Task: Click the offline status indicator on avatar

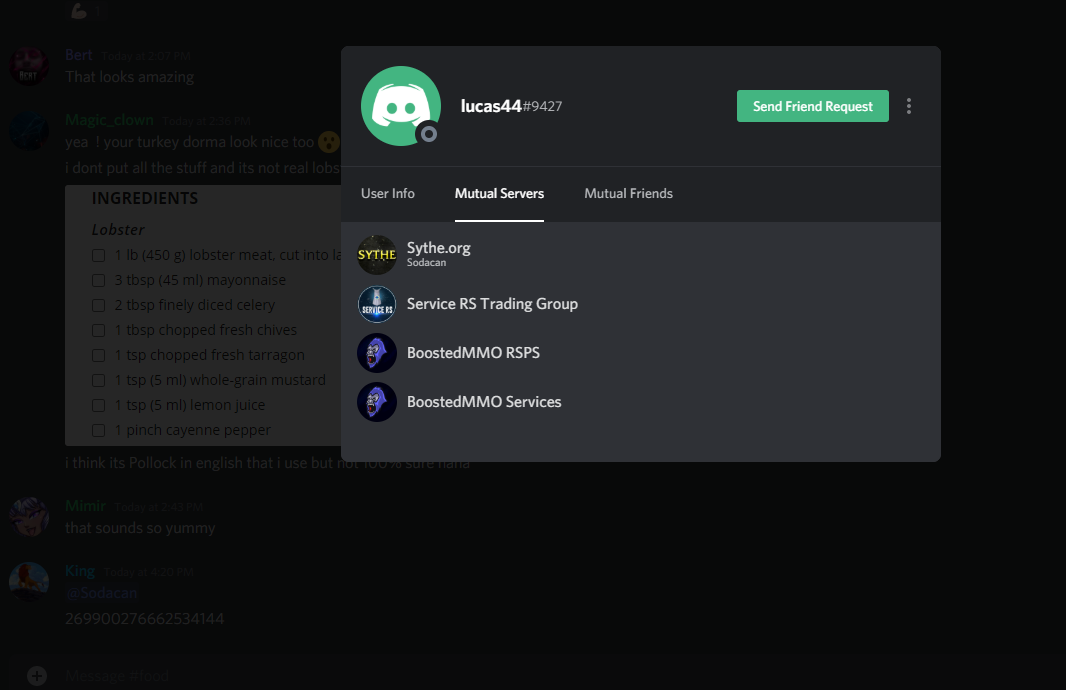Action: point(428,134)
